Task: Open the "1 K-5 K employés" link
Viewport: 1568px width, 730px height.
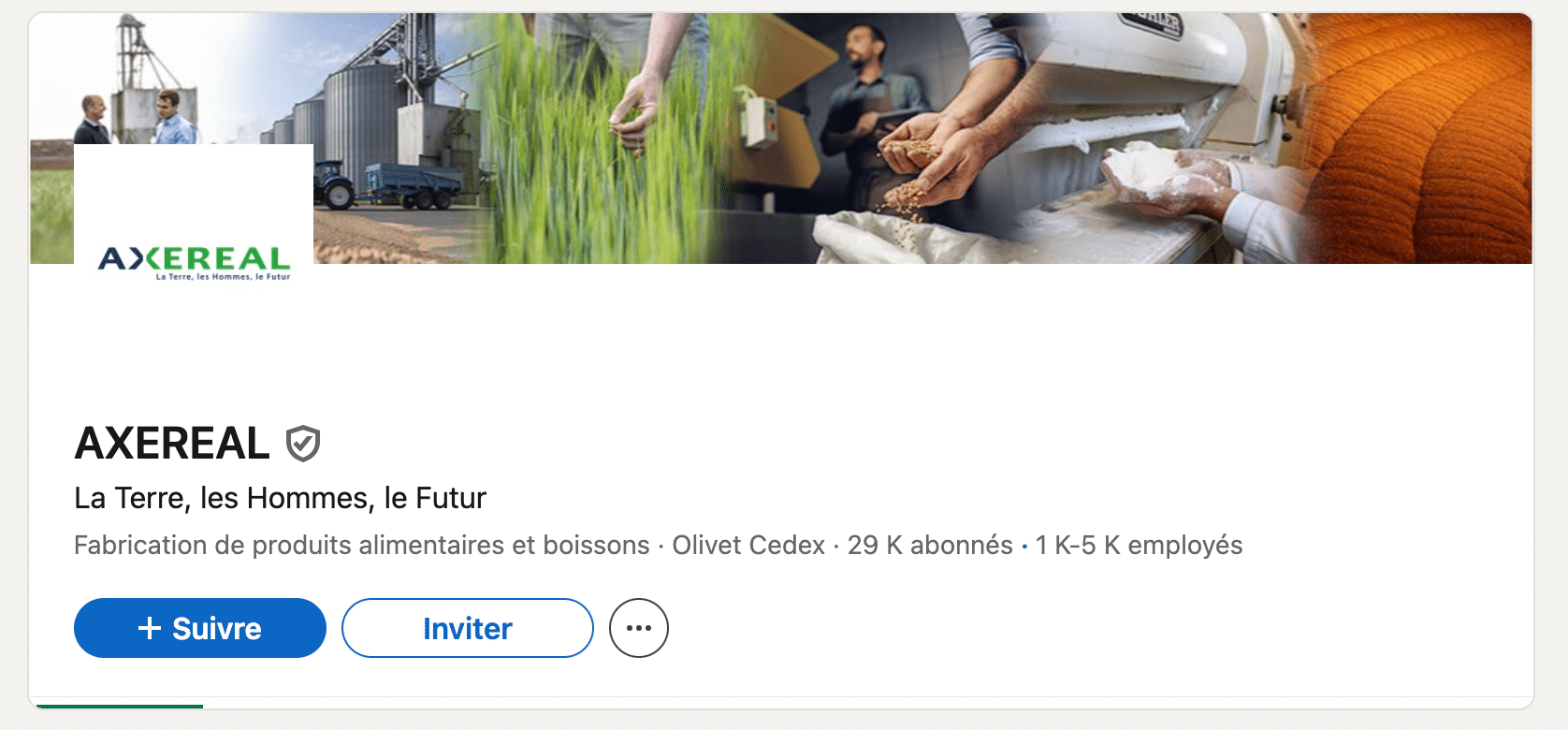Action: [1139, 546]
